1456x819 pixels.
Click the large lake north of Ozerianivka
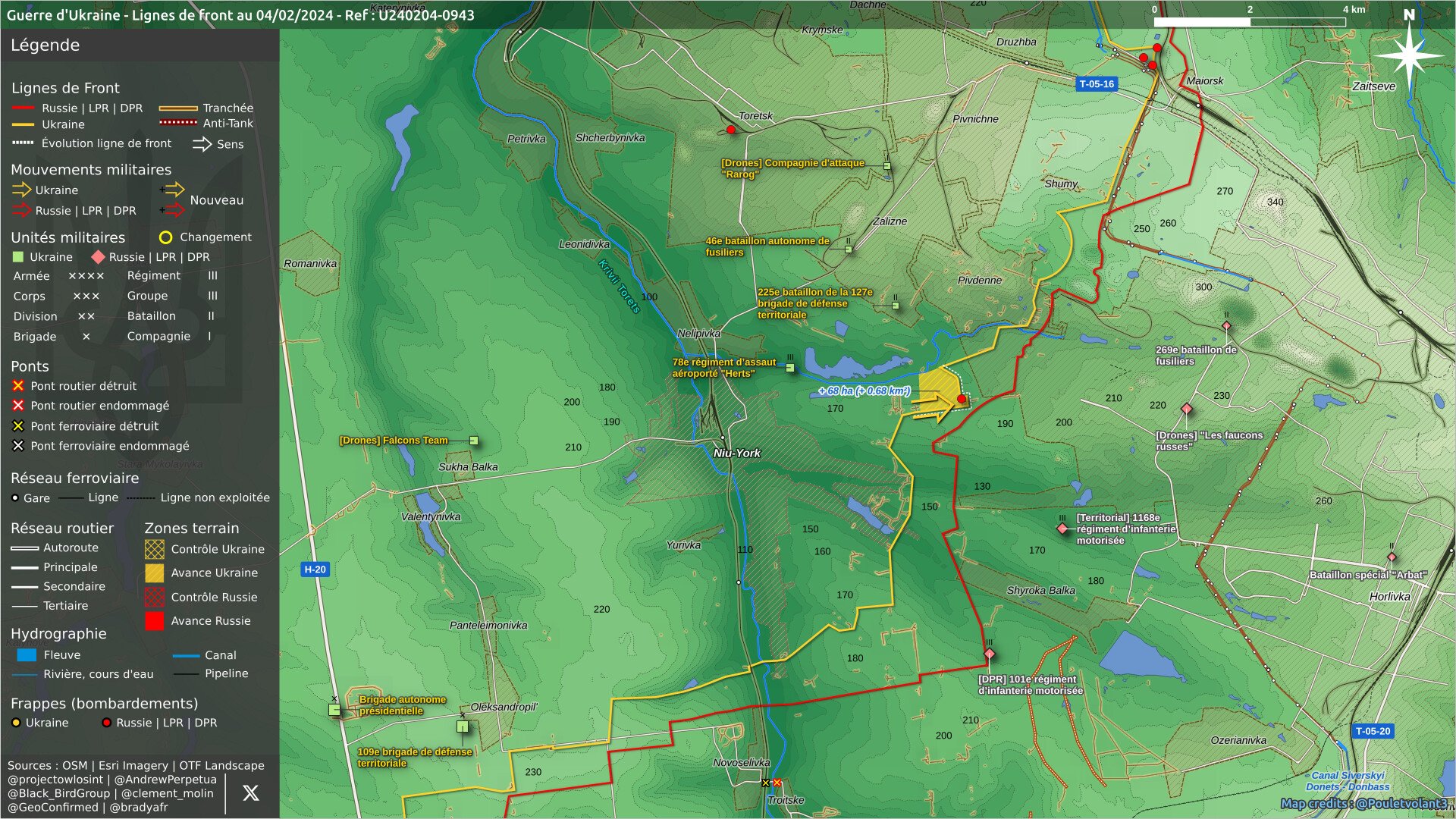1140,656
